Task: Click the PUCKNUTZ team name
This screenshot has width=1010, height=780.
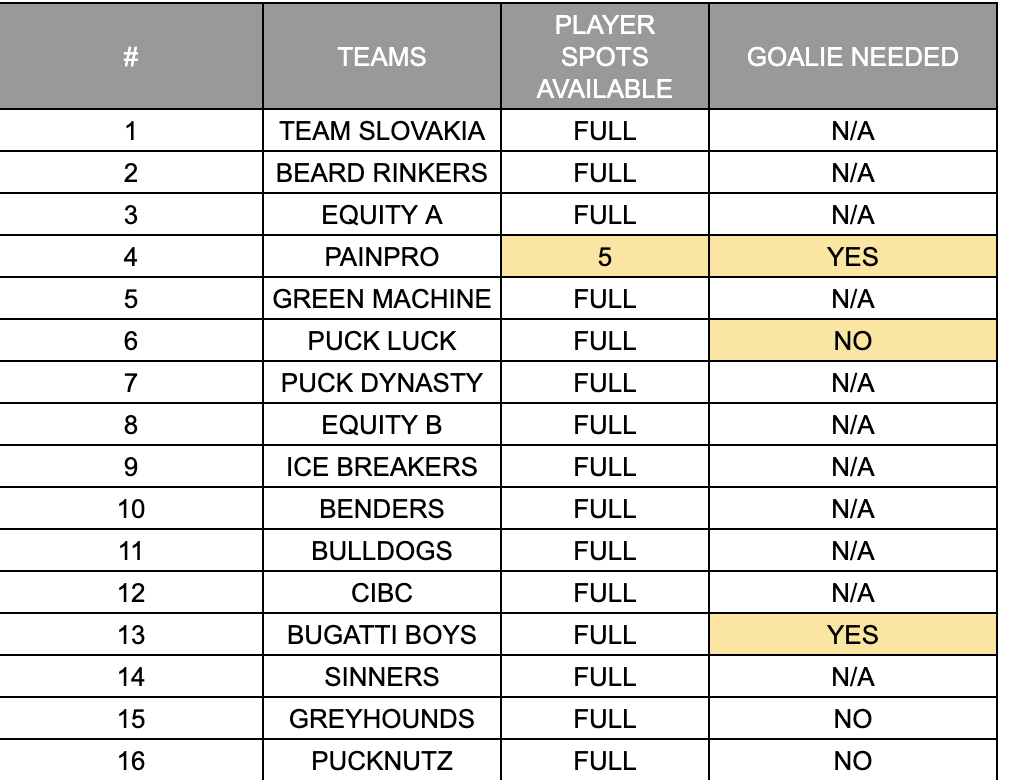Action: coord(382,761)
